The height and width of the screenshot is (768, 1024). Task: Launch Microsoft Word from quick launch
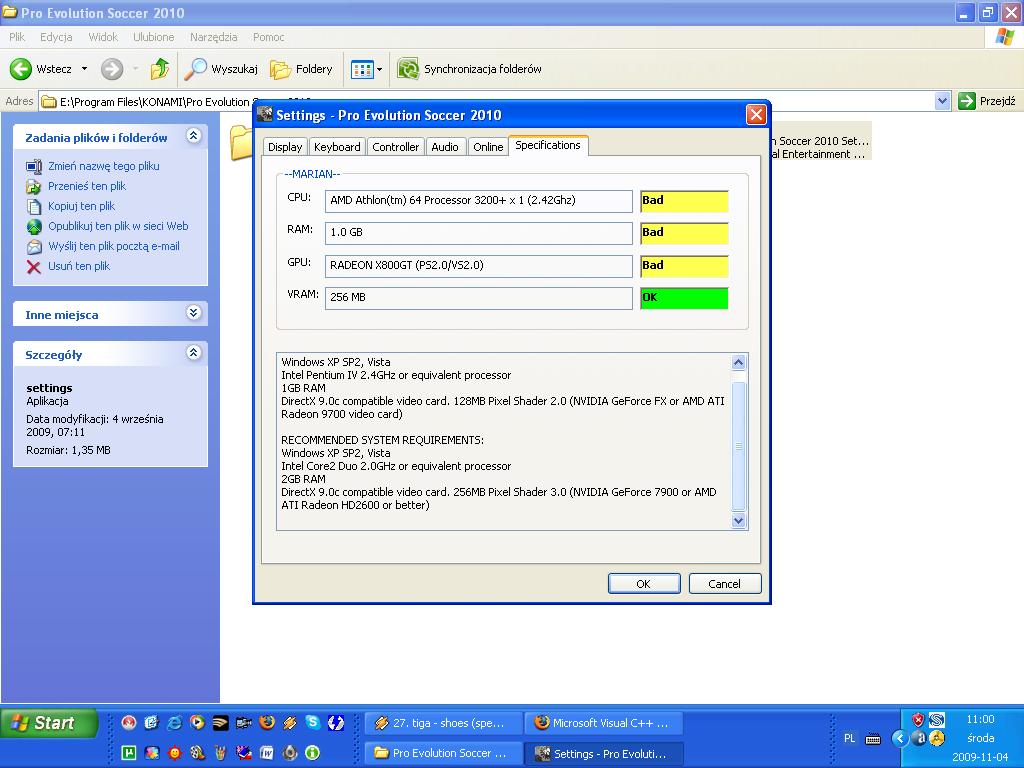pos(266,752)
